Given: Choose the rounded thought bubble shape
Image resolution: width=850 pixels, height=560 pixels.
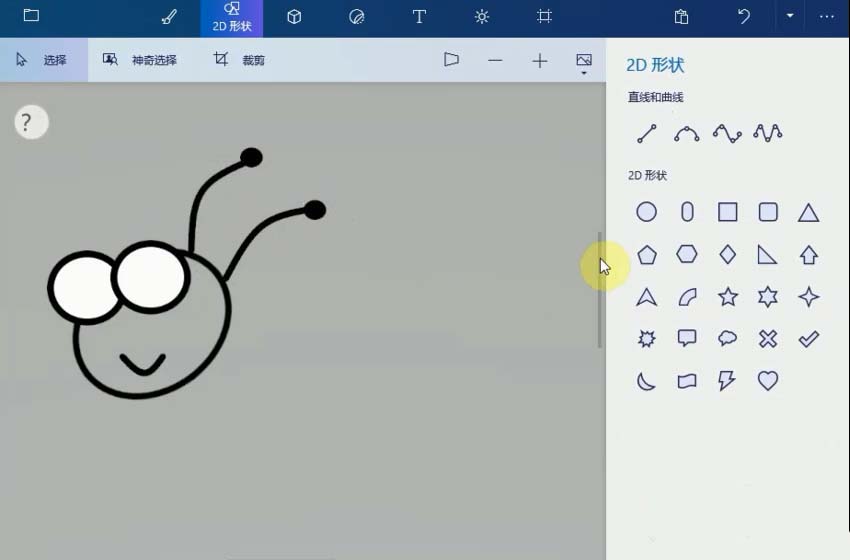Looking at the screenshot, I should pyautogui.click(x=727, y=338).
